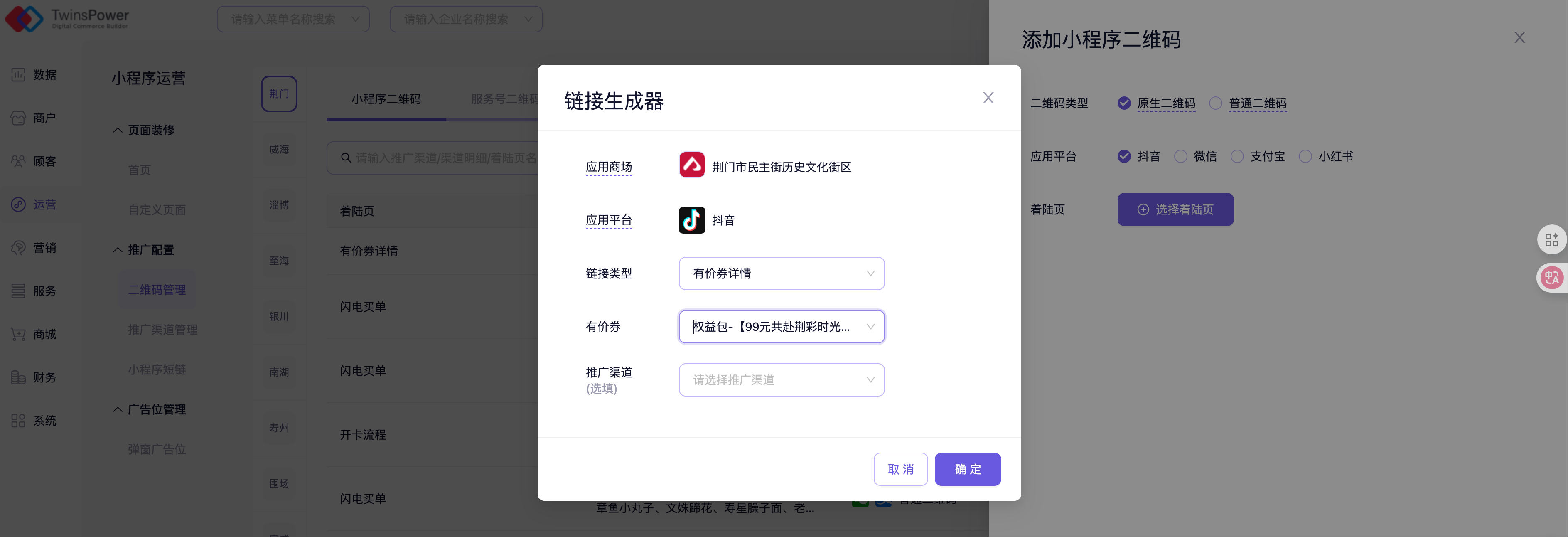
Task: Click the 数据 sidebar icon
Action: click(18, 75)
